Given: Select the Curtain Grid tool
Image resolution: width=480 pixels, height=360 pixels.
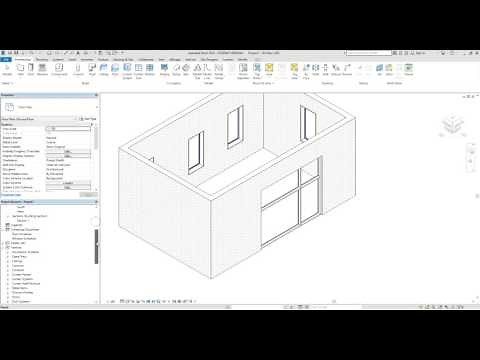Looking at the screenshot, I should [x=139, y=71].
